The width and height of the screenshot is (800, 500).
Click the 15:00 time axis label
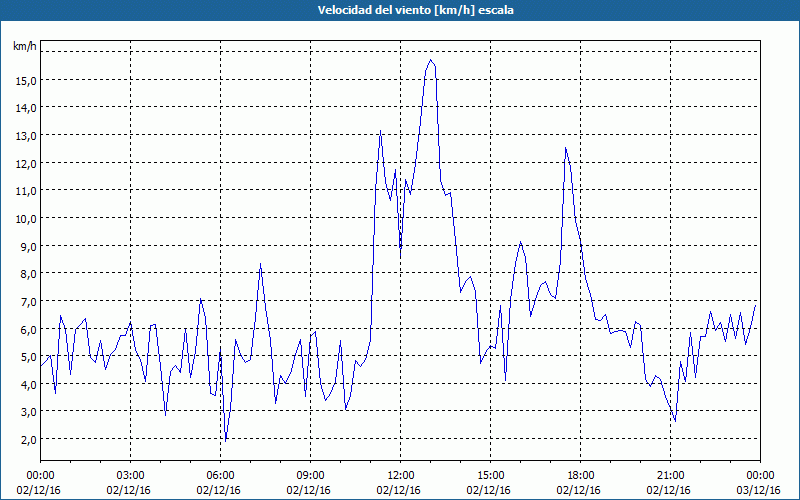[490, 476]
